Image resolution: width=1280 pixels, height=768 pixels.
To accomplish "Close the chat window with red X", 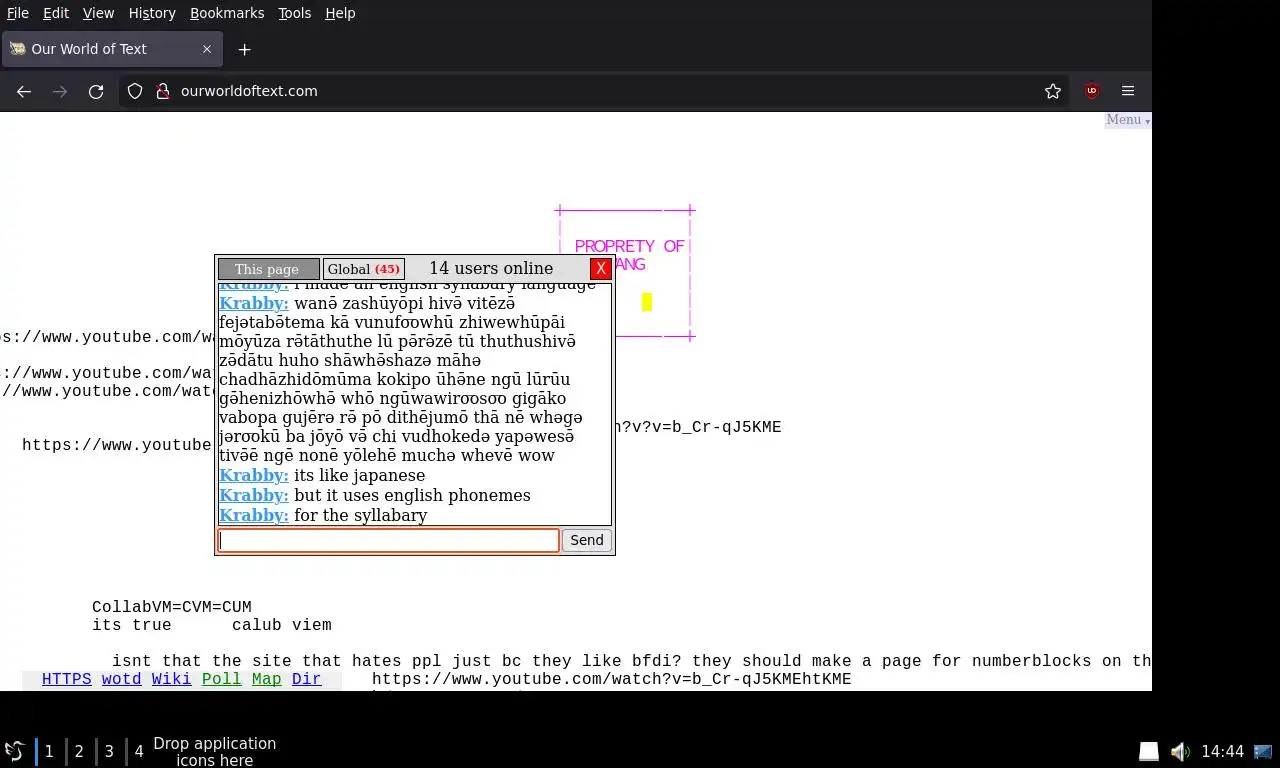I will (600, 269).
